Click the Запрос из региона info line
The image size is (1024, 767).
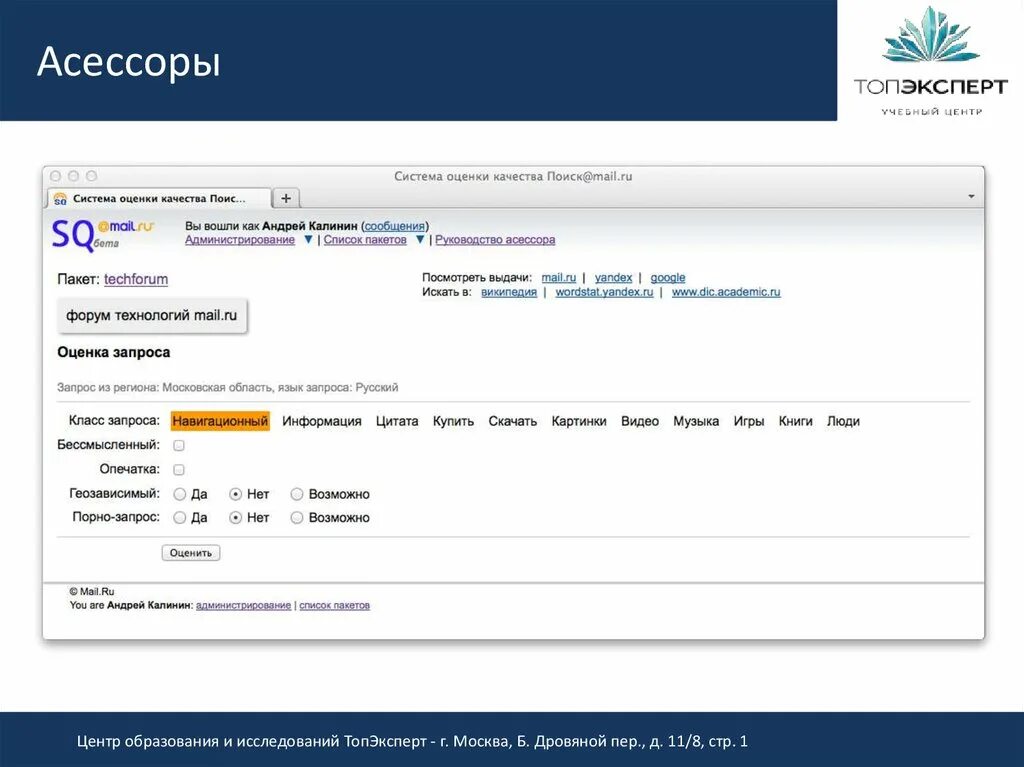tap(227, 387)
